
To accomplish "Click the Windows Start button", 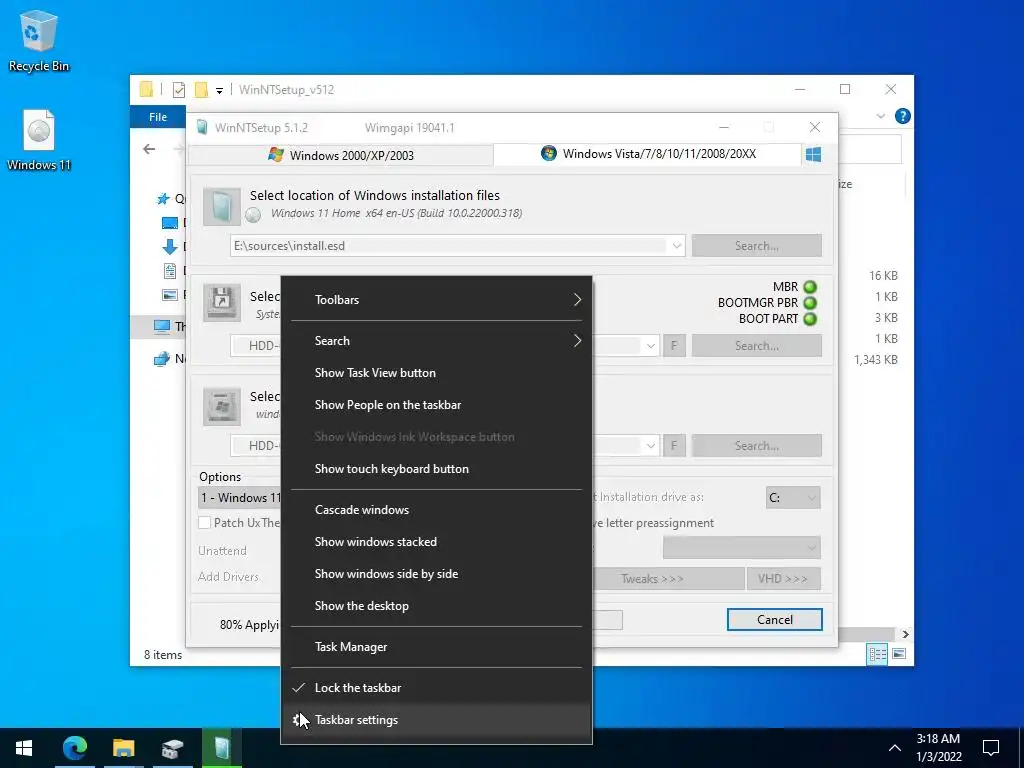I will coord(24,748).
